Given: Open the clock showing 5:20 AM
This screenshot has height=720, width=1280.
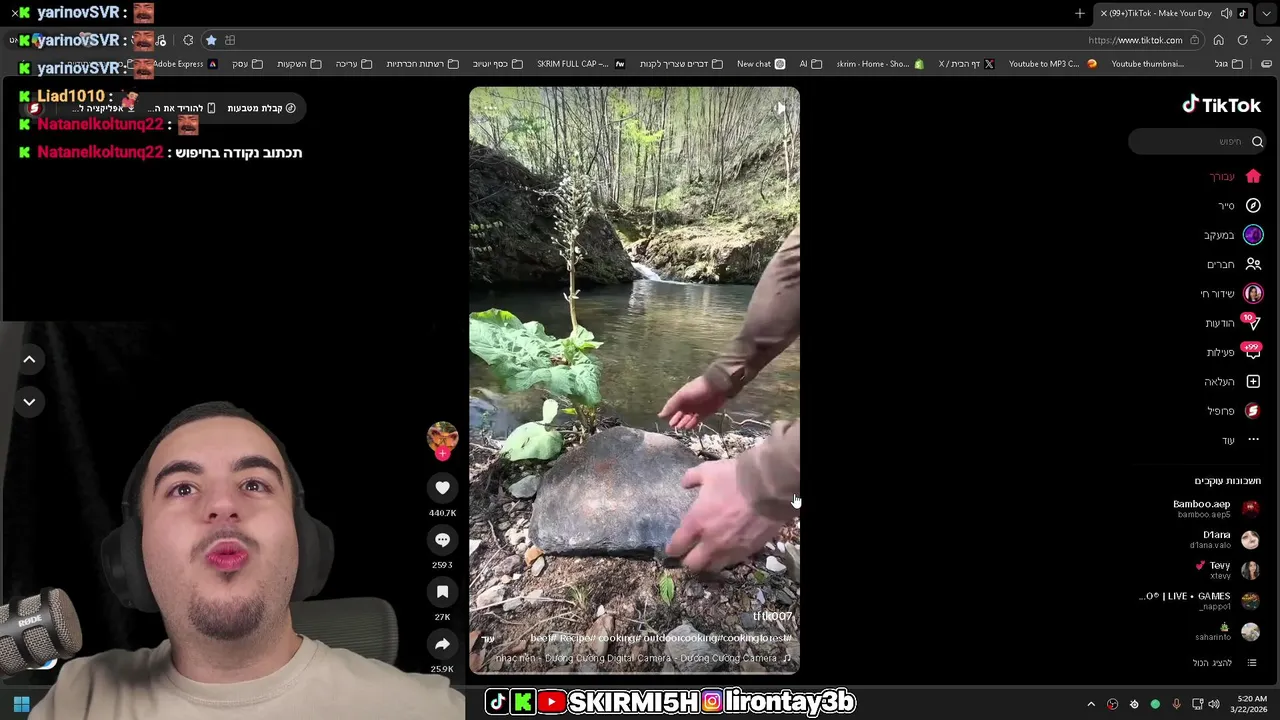Looking at the screenshot, I should click(x=1251, y=704).
